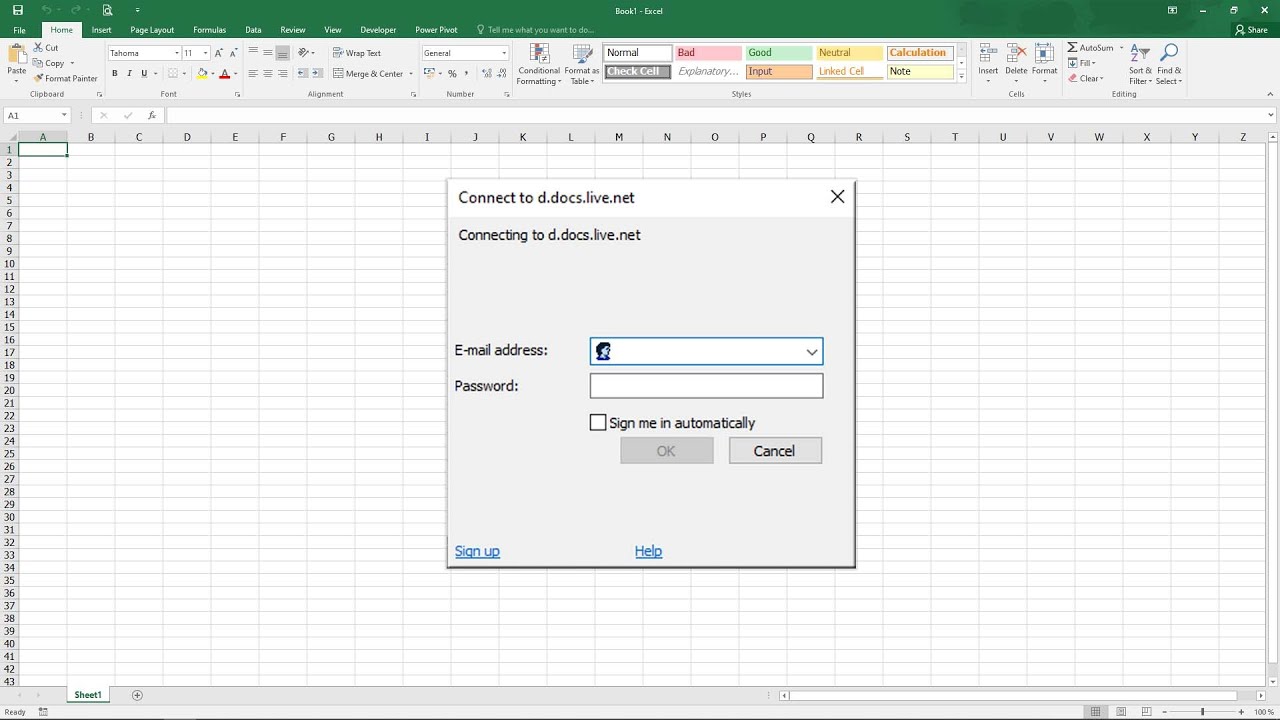Open the General number format dropdown
Viewport: 1280px width, 720px height.
tap(504, 53)
